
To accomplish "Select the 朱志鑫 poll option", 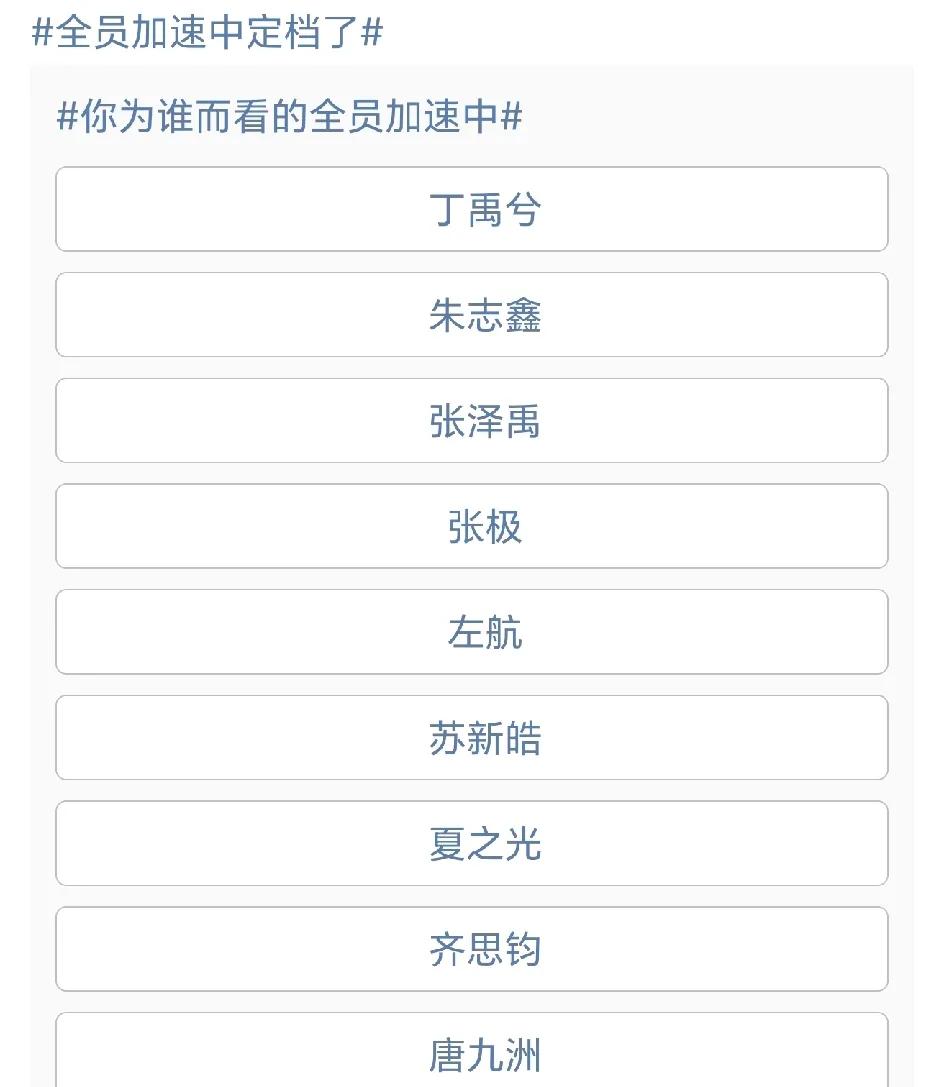I will 471,315.
